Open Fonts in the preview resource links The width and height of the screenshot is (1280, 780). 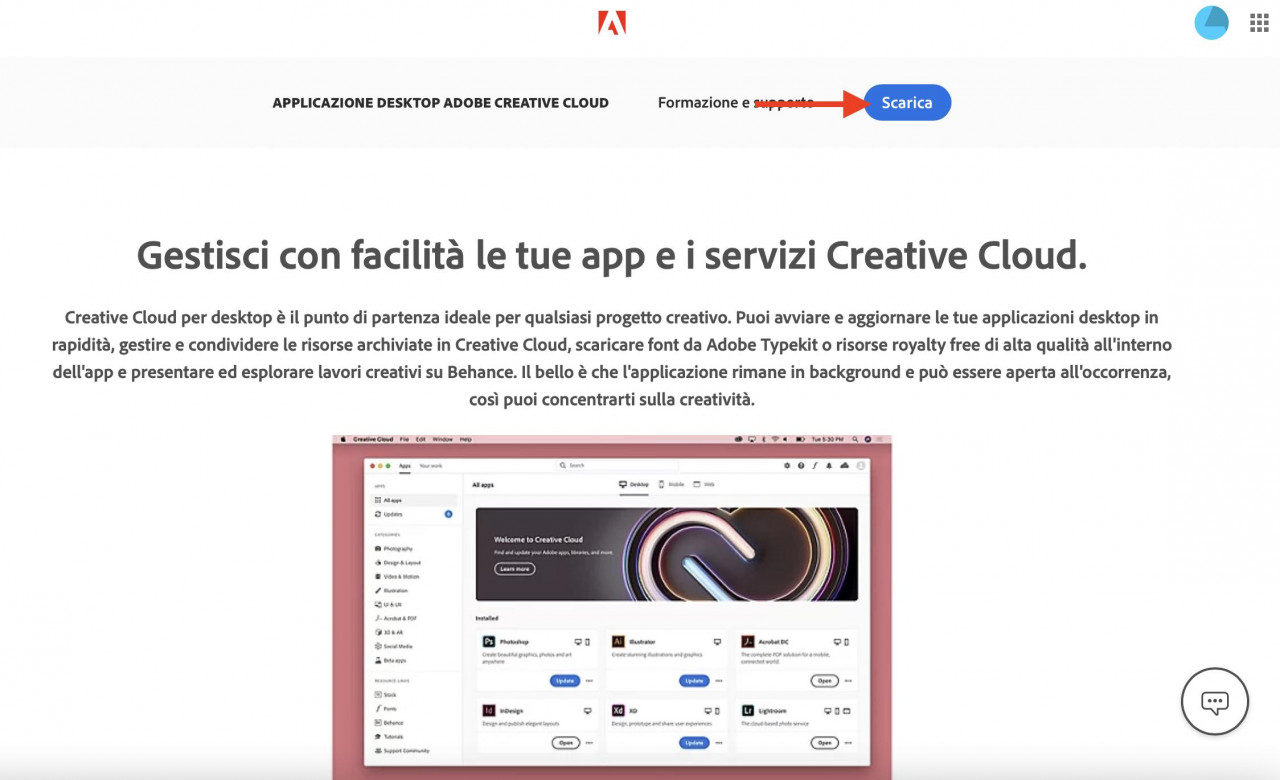click(x=385, y=708)
